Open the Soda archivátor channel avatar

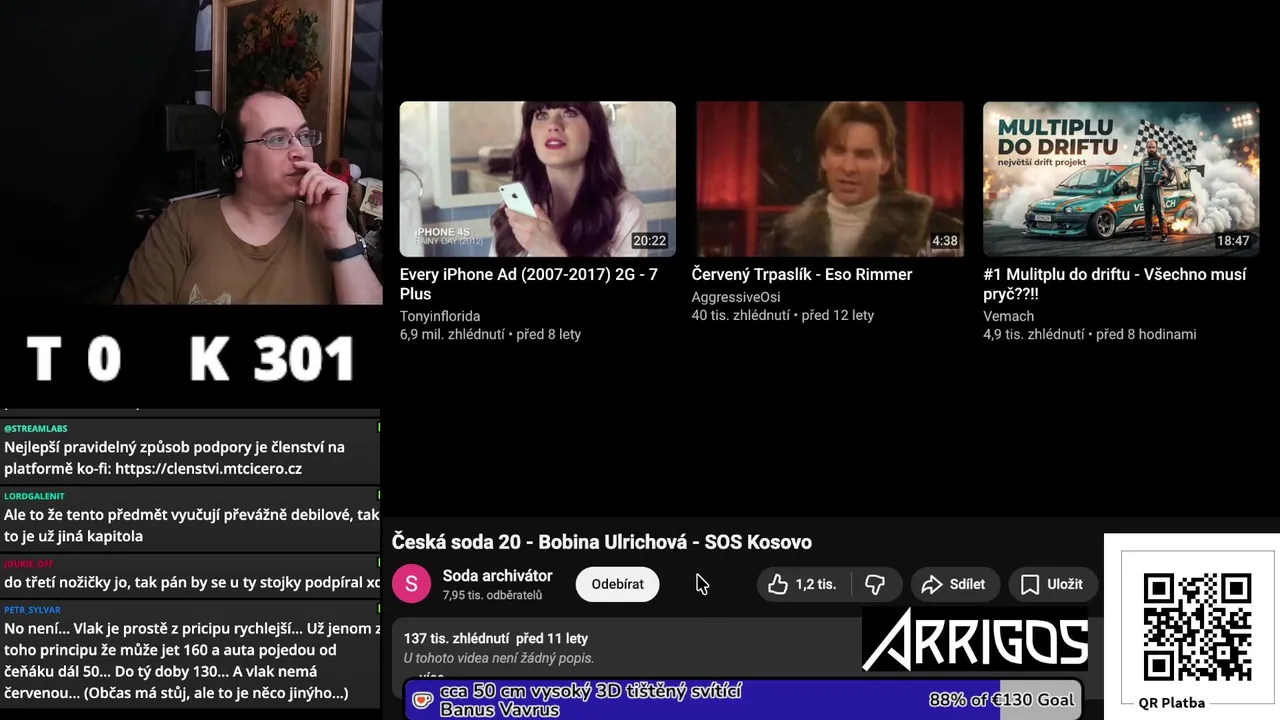(411, 584)
